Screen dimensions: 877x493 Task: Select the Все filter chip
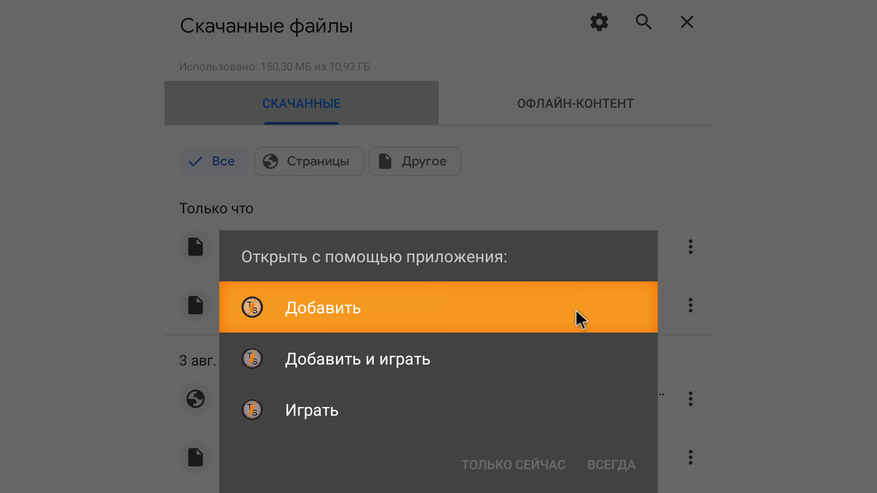[x=213, y=161]
